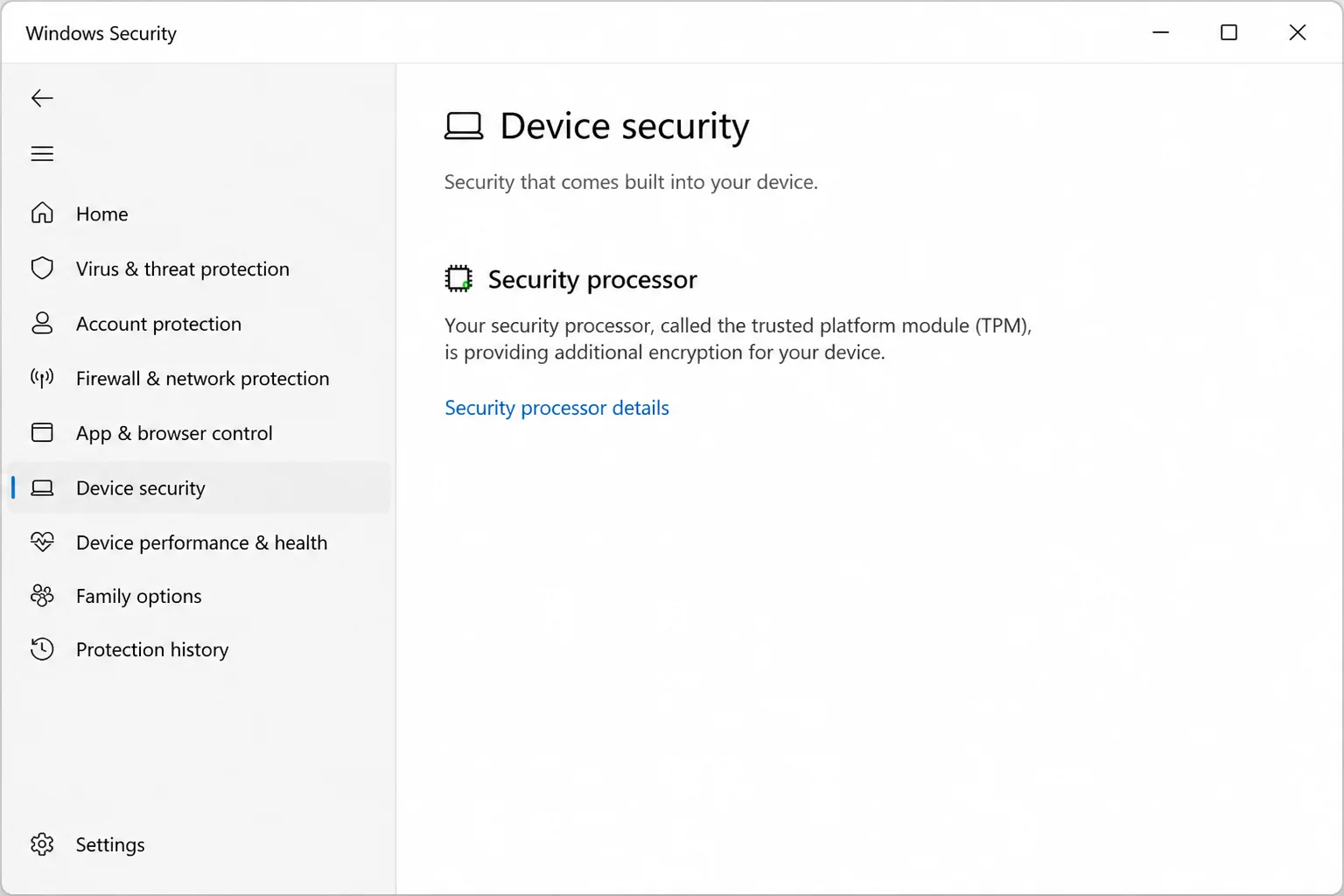The image size is (1344, 896).
Task: View Protection history
Action: 152,649
